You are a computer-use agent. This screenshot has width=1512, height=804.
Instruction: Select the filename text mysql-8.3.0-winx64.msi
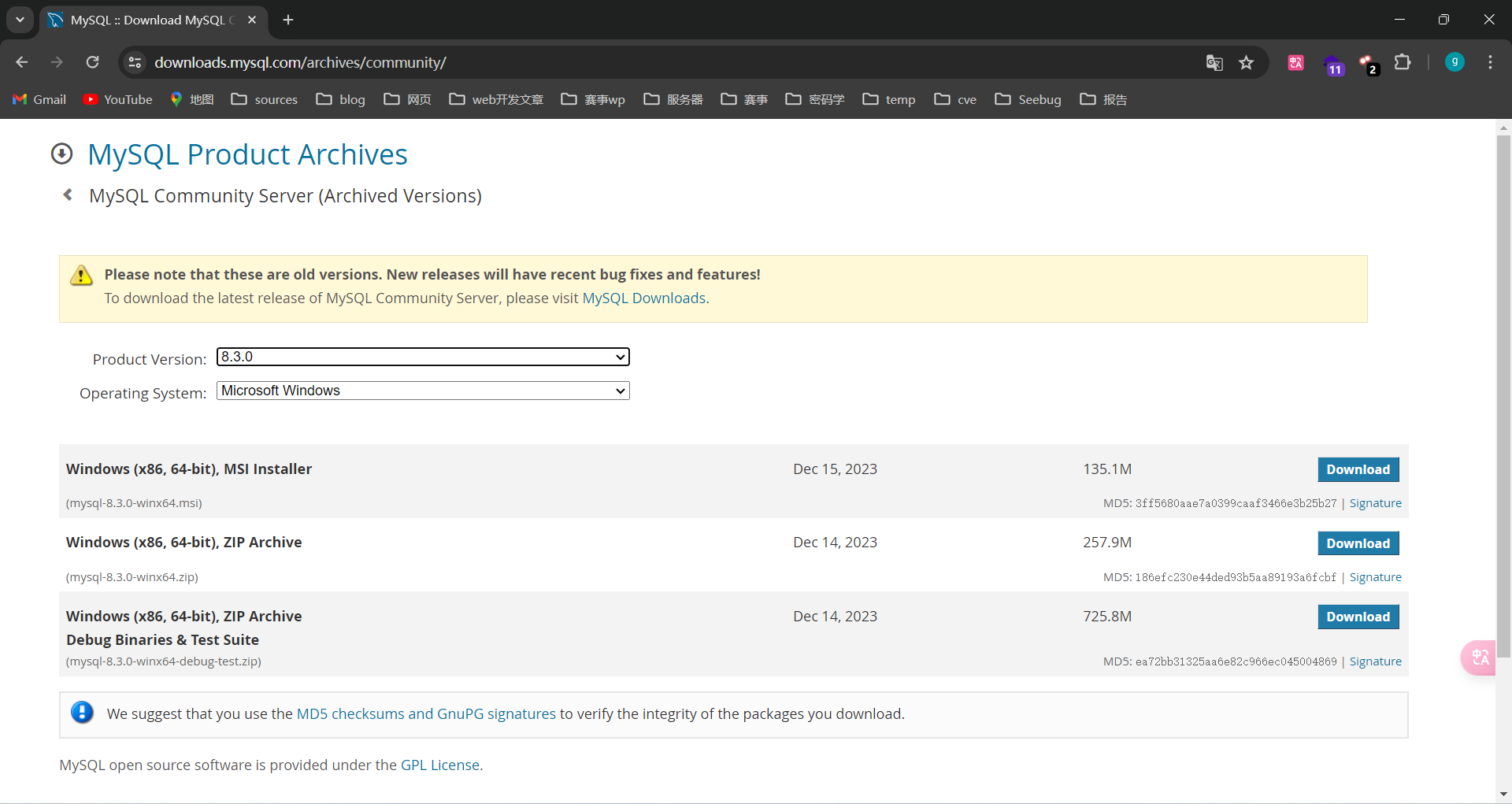(x=134, y=503)
